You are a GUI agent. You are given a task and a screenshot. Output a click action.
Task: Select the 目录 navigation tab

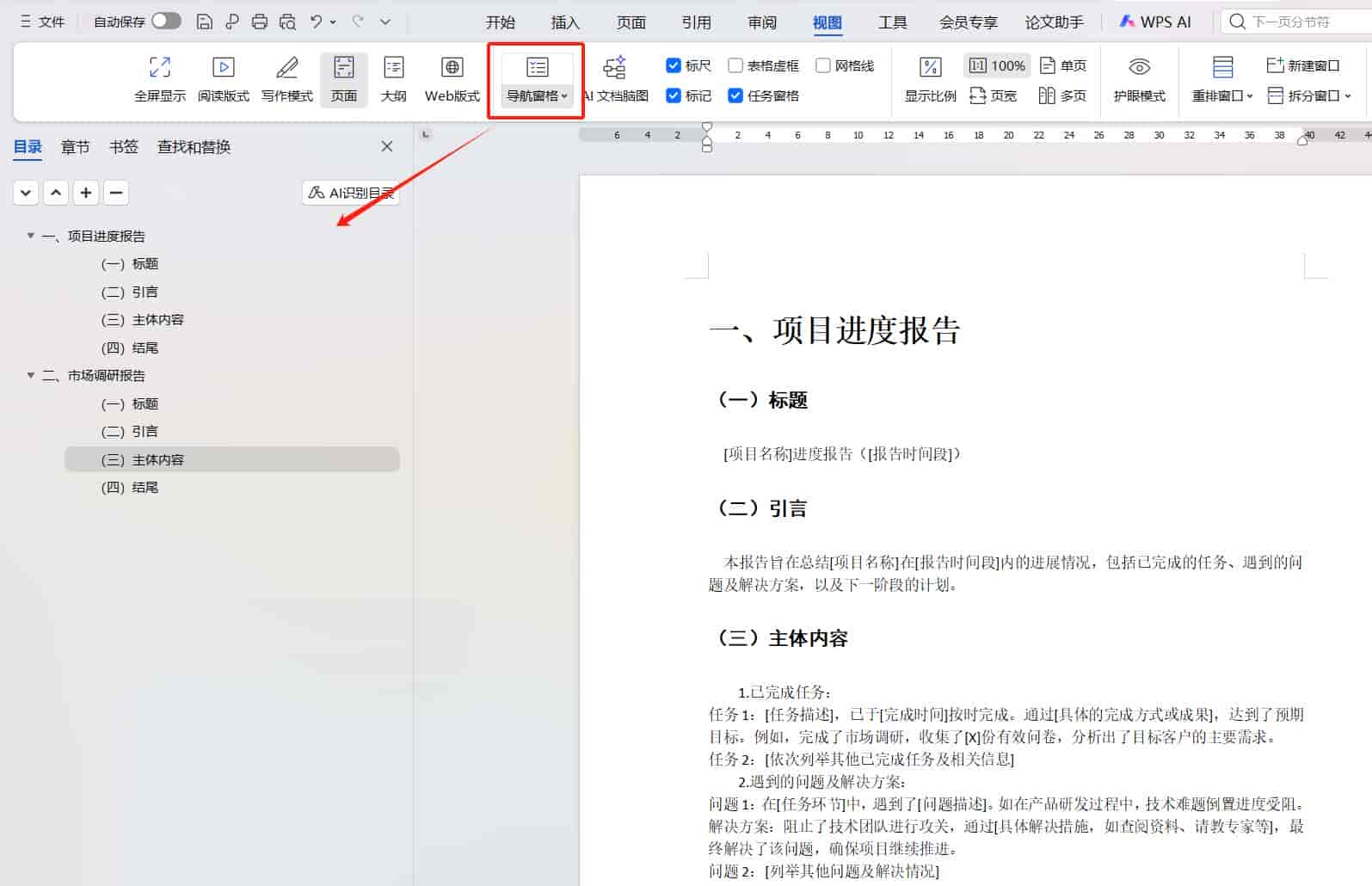point(28,147)
